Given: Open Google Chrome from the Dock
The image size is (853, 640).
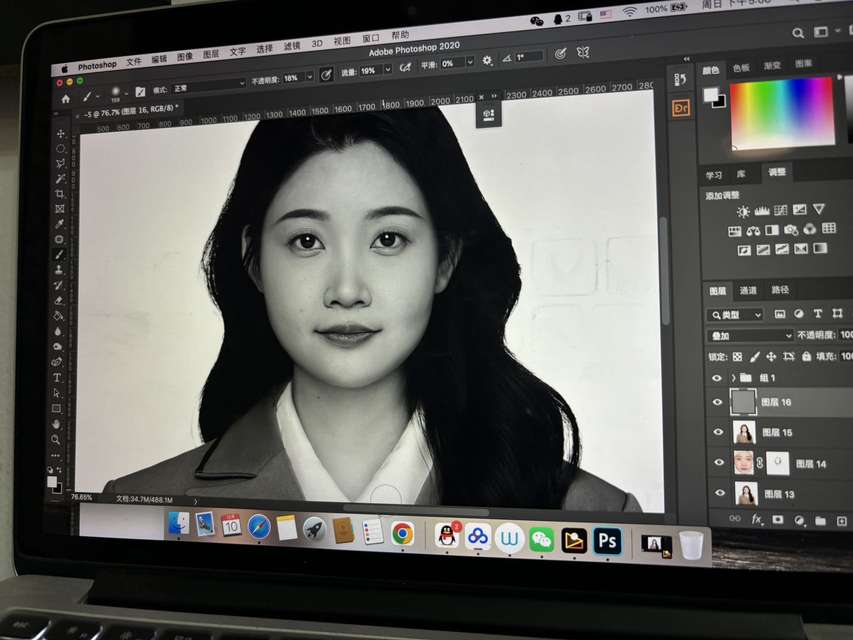Looking at the screenshot, I should [x=403, y=534].
